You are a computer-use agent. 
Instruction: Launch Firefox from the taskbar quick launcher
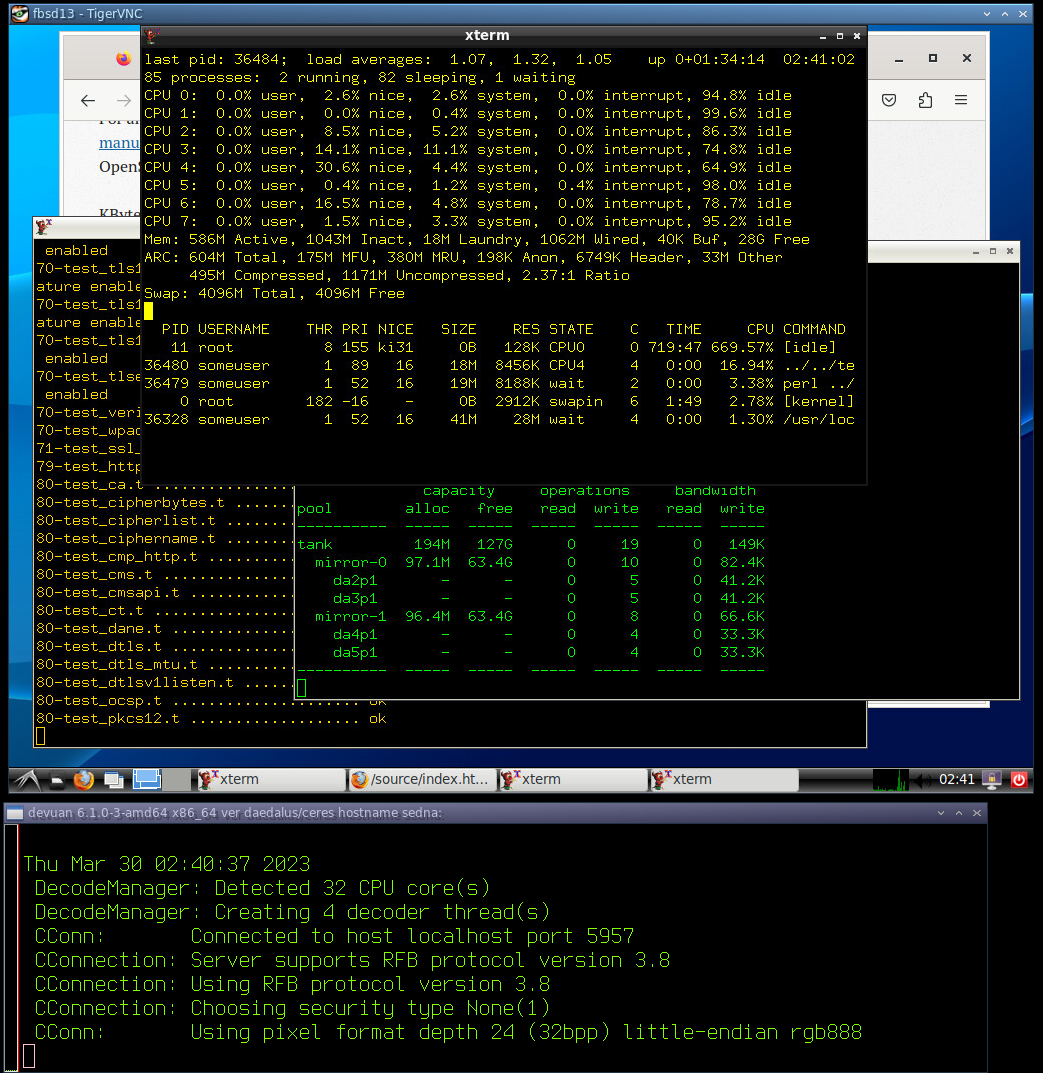84,779
